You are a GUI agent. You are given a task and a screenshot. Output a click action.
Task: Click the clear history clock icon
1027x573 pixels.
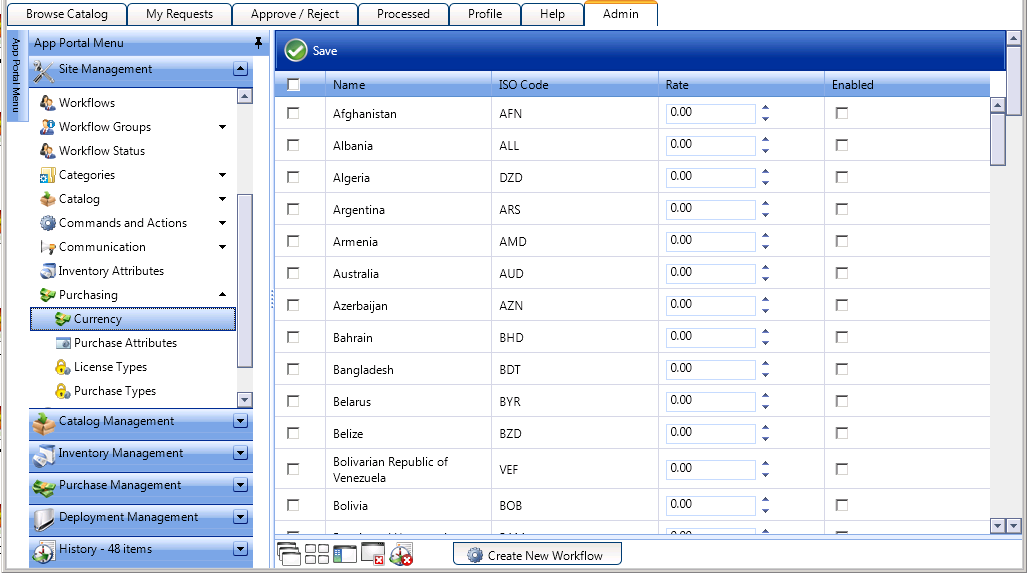pyautogui.click(x=401, y=554)
